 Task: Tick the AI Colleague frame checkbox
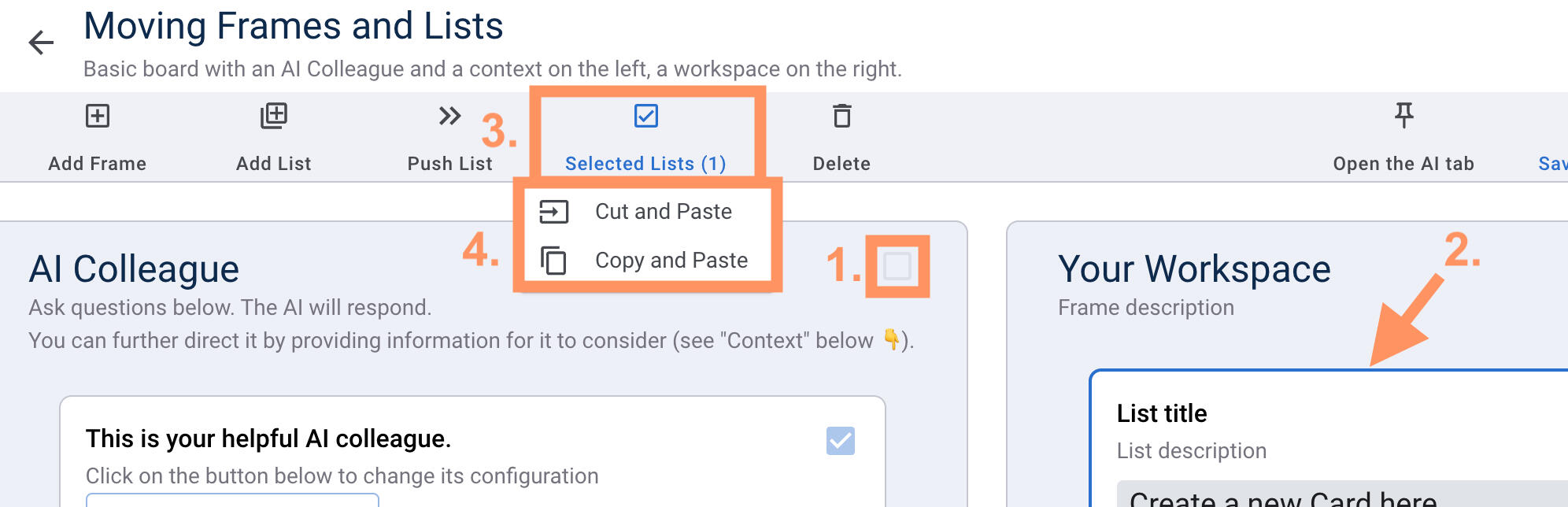[897, 266]
